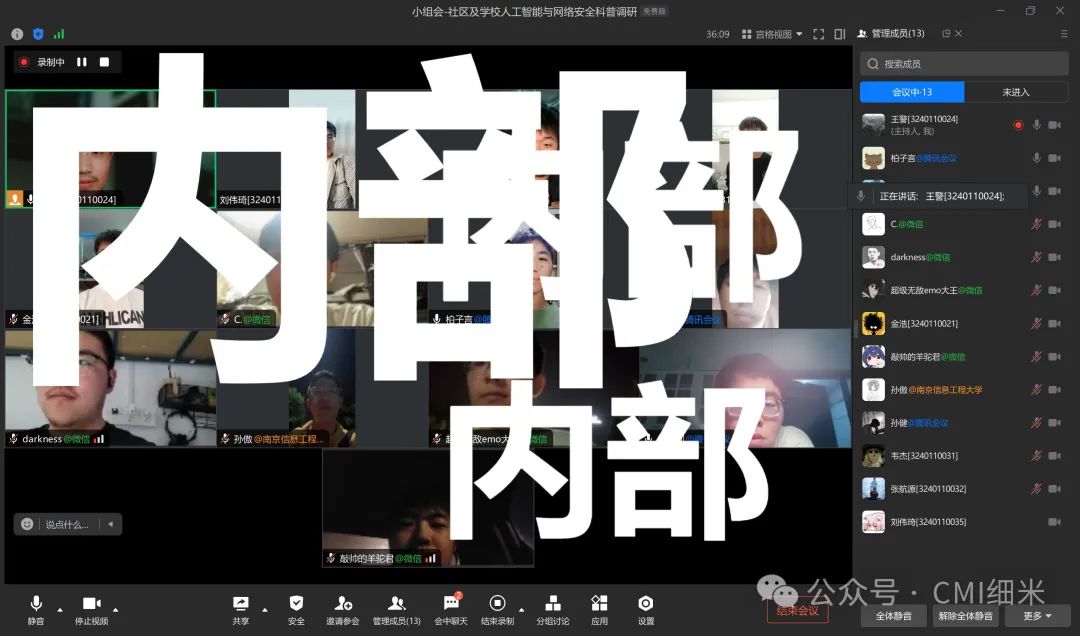
Task: Close the 管理成员(13) panel
Action: (958, 33)
